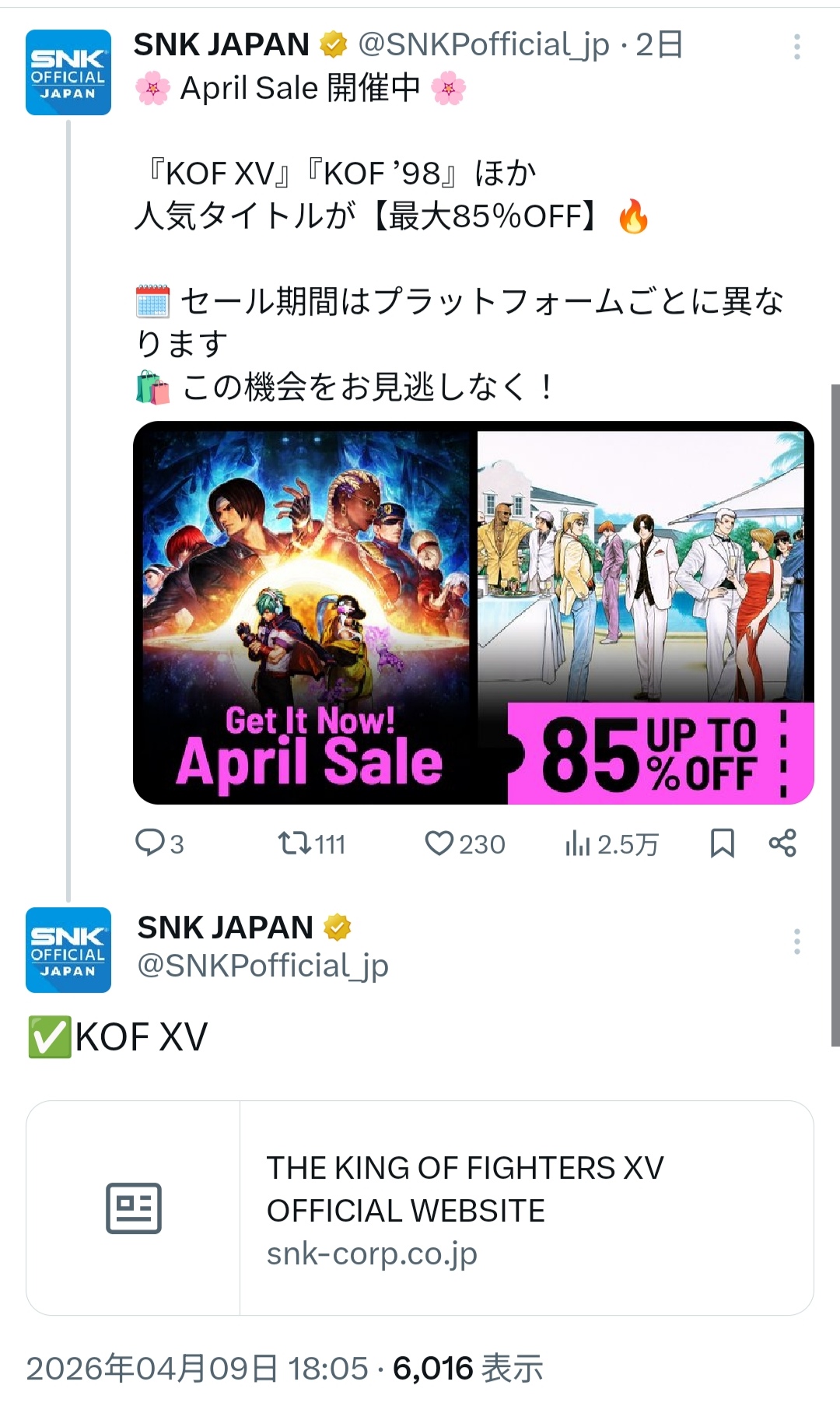Tap the retweet icon with 111 reposts
The height and width of the screenshot is (1413, 840).
[x=295, y=843]
